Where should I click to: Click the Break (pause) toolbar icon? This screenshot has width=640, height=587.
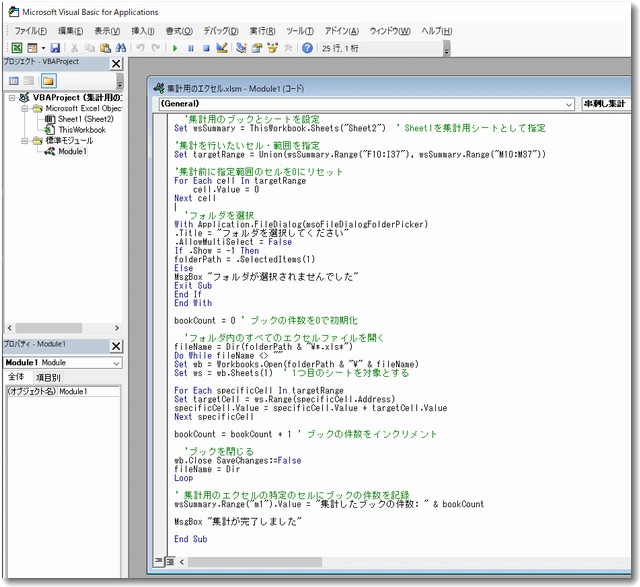[x=191, y=48]
